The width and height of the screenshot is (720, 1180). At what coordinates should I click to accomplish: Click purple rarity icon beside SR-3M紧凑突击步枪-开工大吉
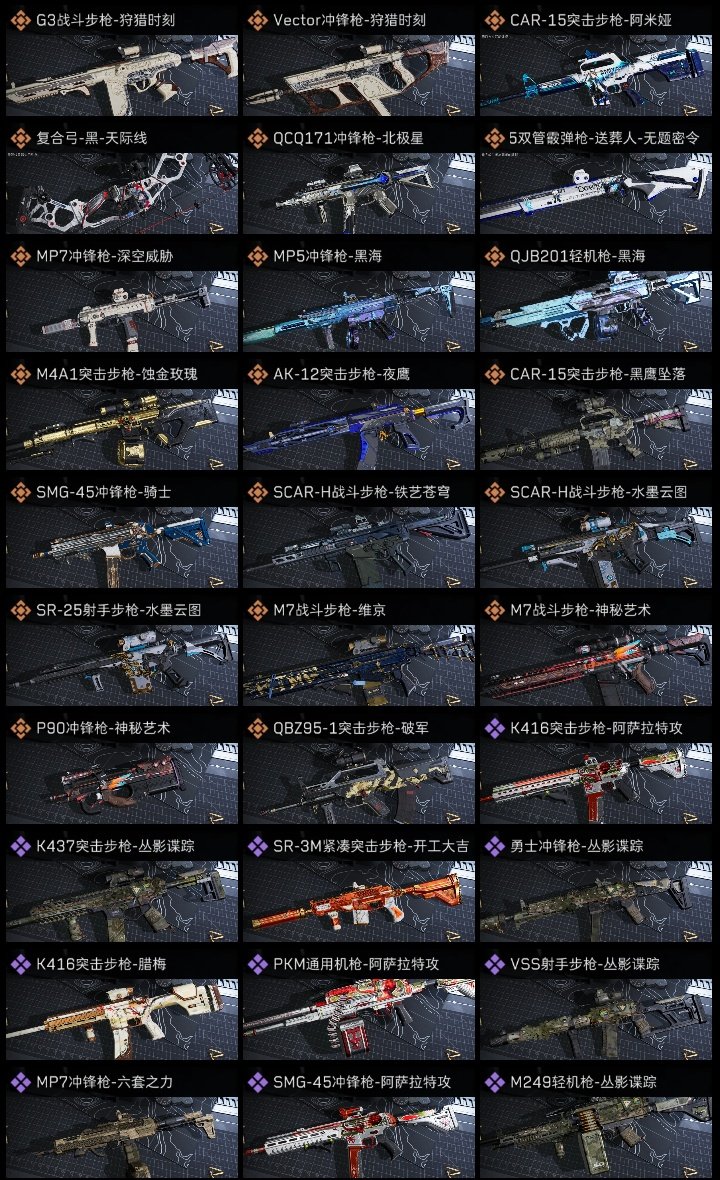coord(257,846)
